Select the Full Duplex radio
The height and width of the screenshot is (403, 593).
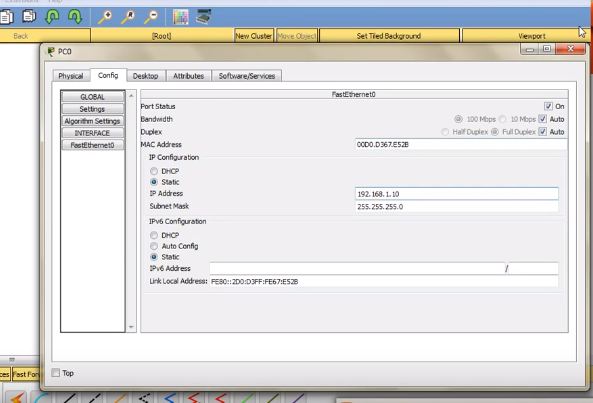pyautogui.click(x=494, y=132)
